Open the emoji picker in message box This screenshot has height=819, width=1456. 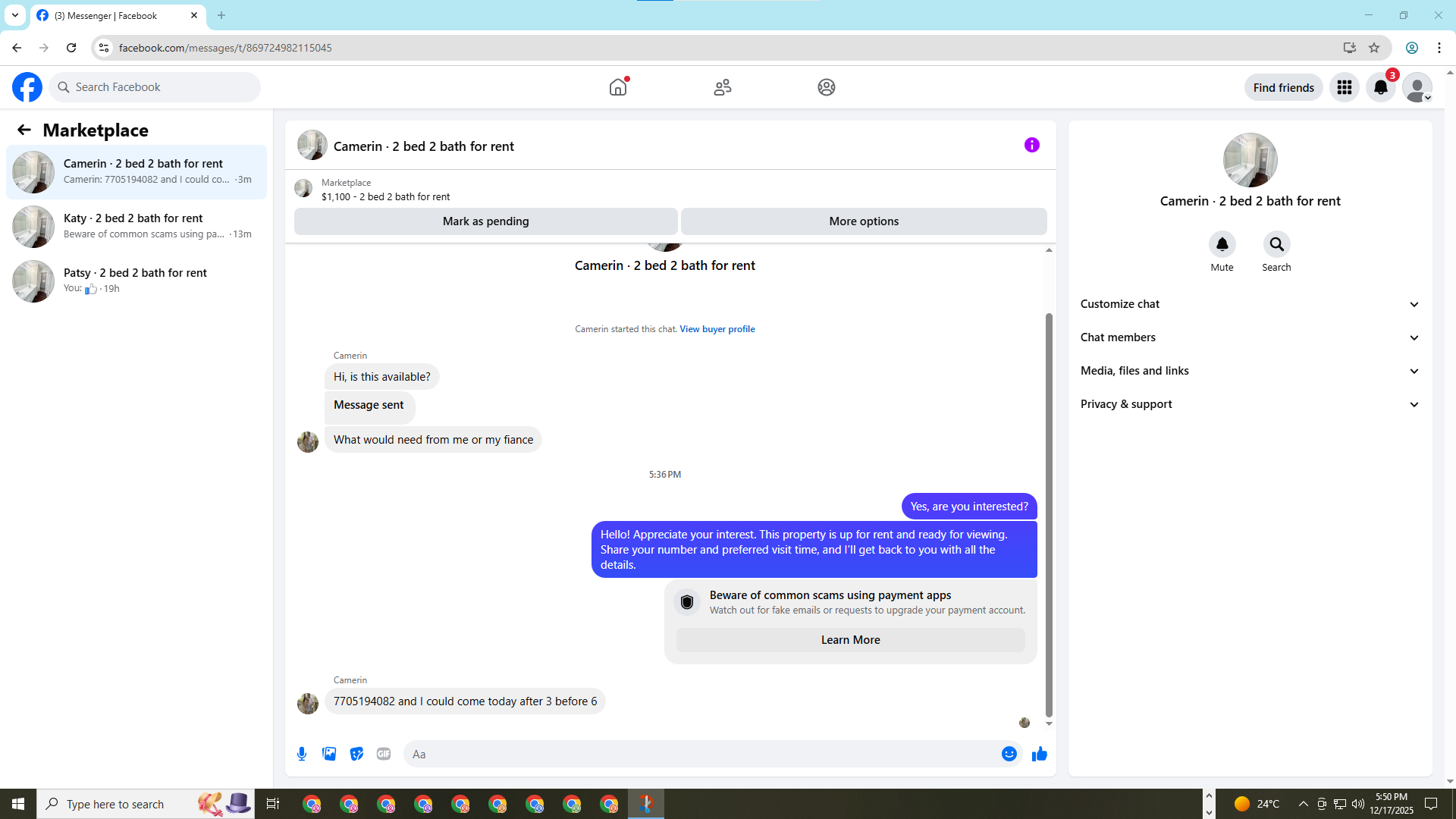[1009, 754]
